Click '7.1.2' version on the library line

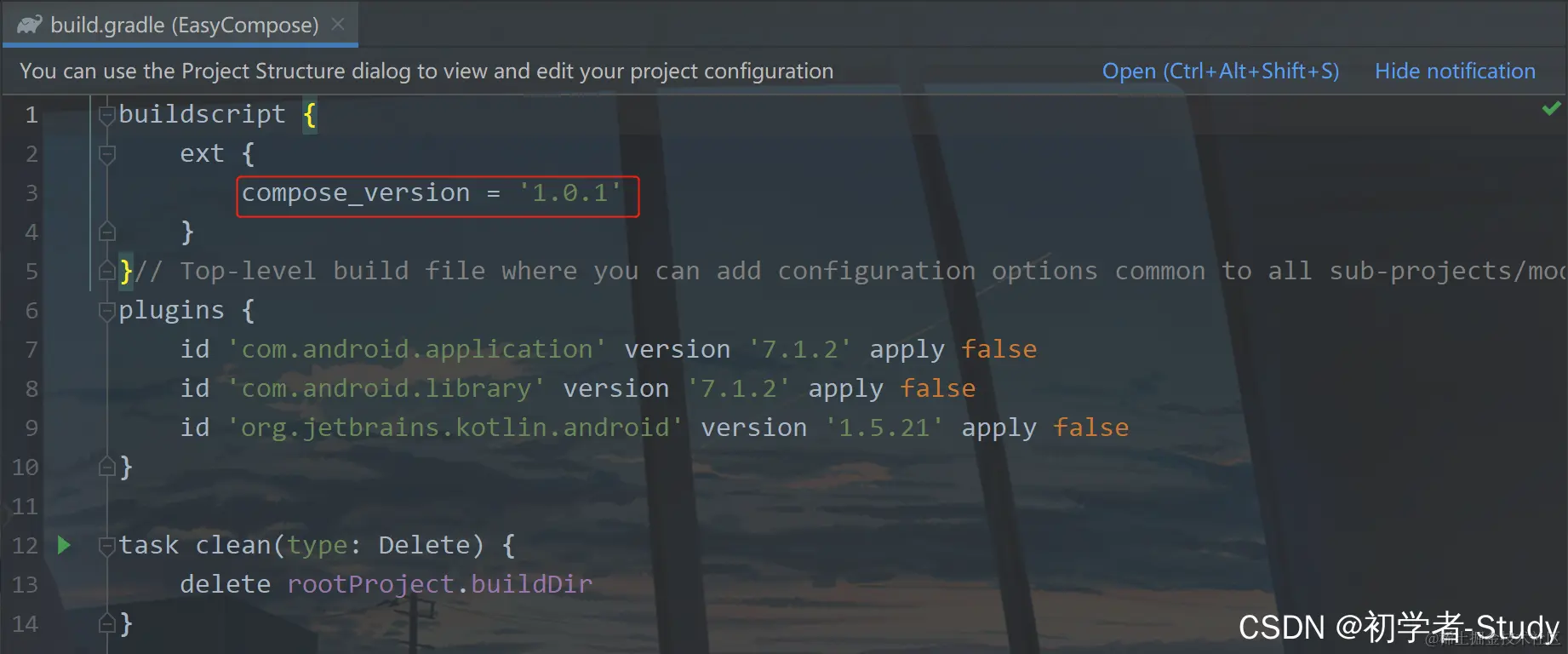pos(738,388)
